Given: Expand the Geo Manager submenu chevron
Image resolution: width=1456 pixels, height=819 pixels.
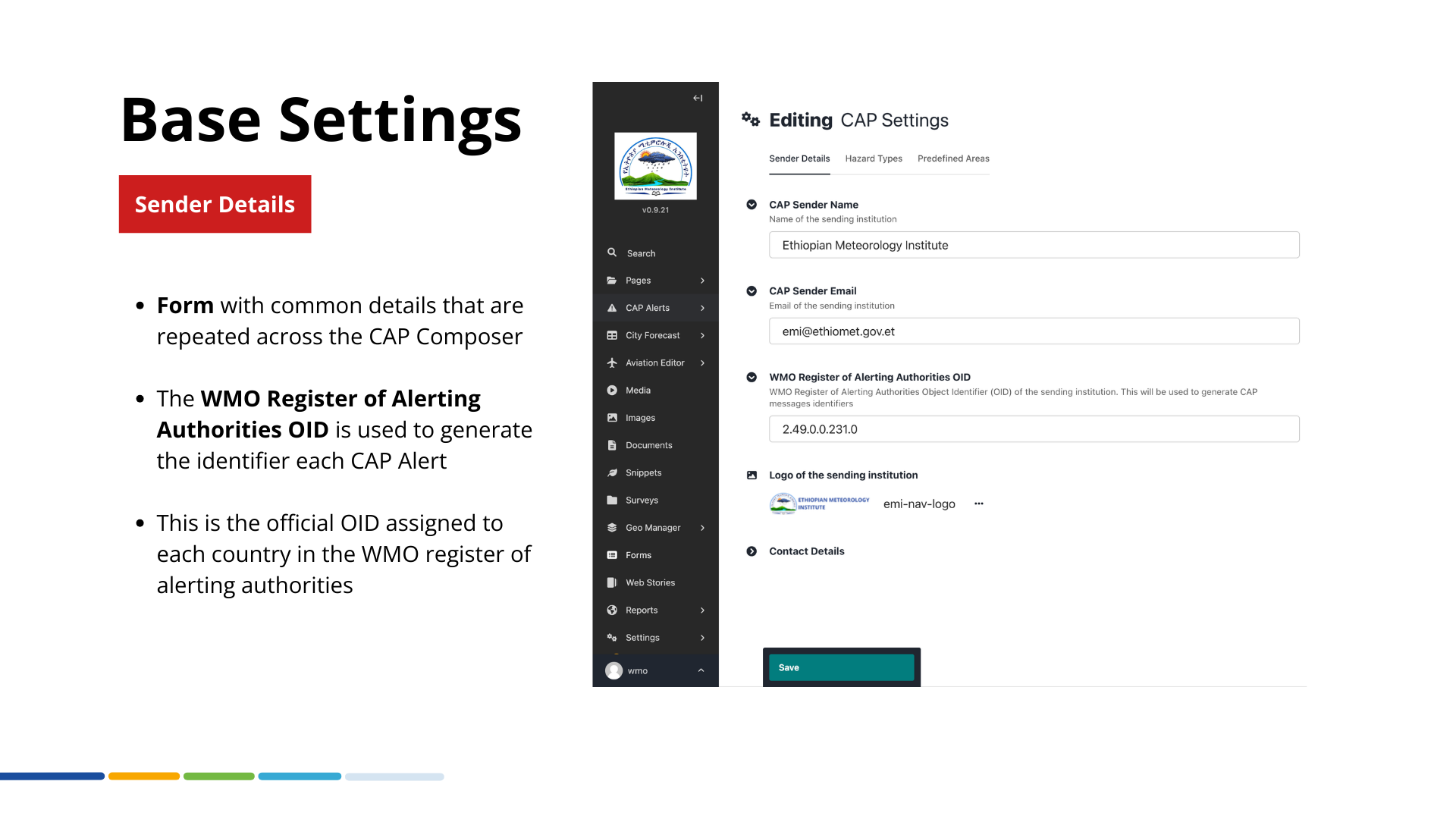Looking at the screenshot, I should [703, 528].
